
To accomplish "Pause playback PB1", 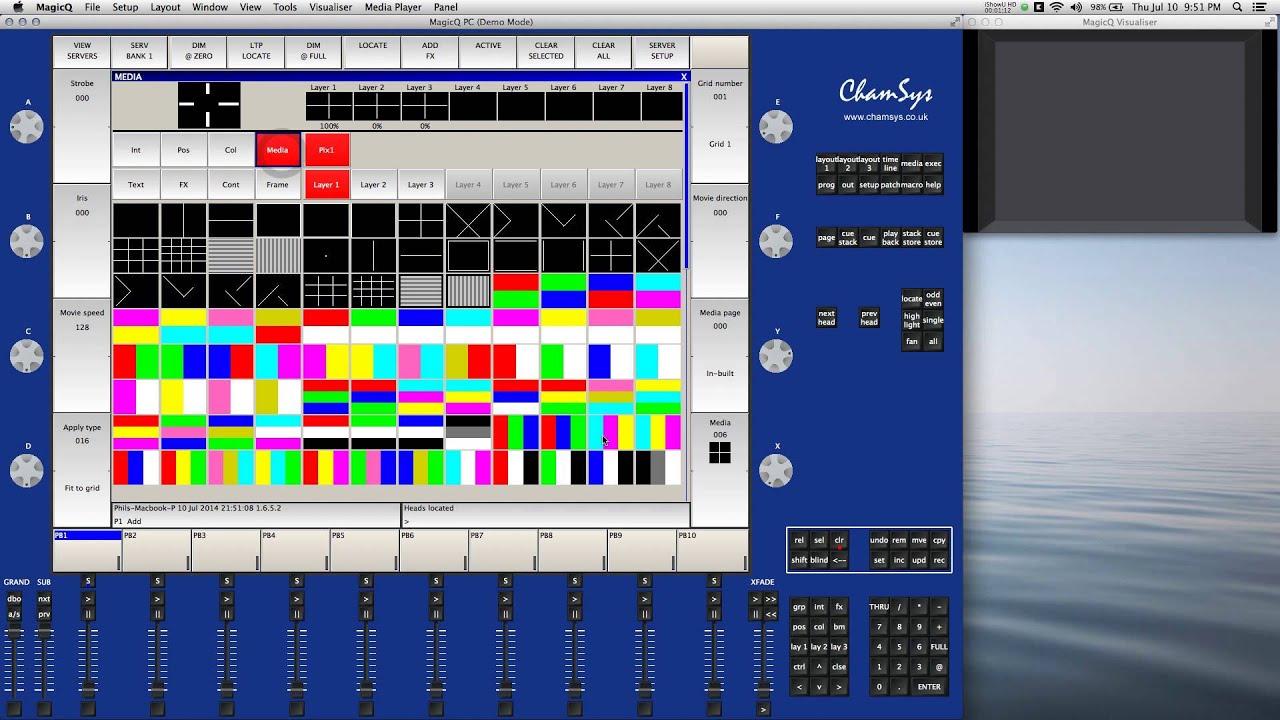I will click(88, 614).
